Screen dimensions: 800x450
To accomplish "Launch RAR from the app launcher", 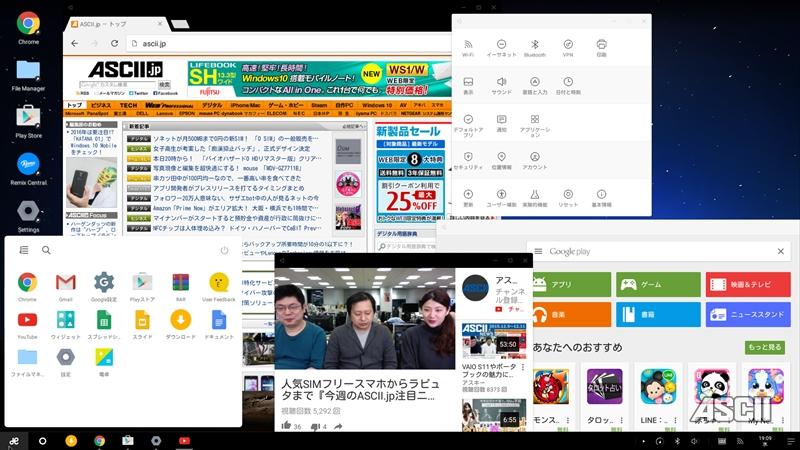I will 181,287.
